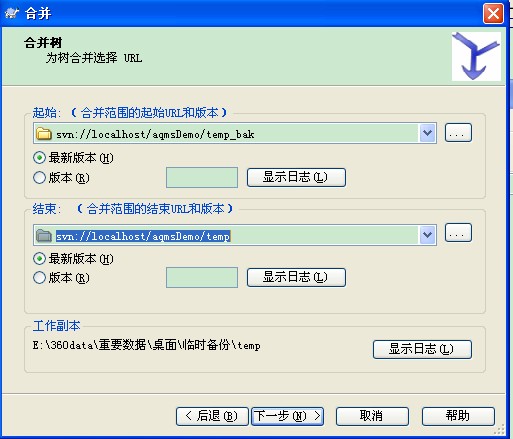This screenshot has height=439, width=513.
Task: Click the start revision number input field
Action: click(x=202, y=178)
